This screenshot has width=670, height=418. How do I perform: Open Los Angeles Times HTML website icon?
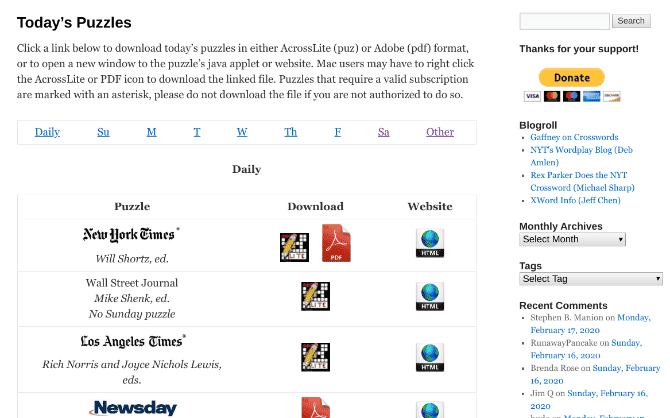pyautogui.click(x=430, y=357)
